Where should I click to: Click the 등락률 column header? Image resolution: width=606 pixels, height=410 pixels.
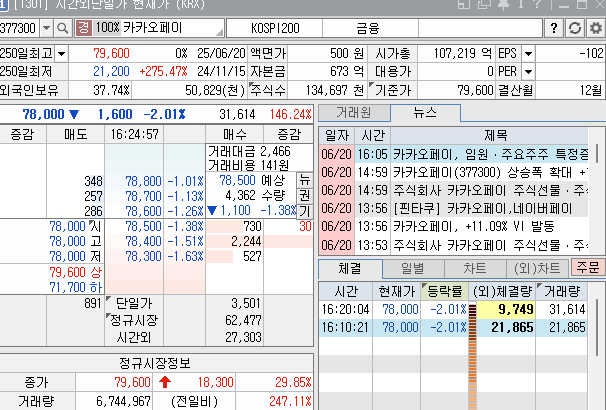coord(444,291)
